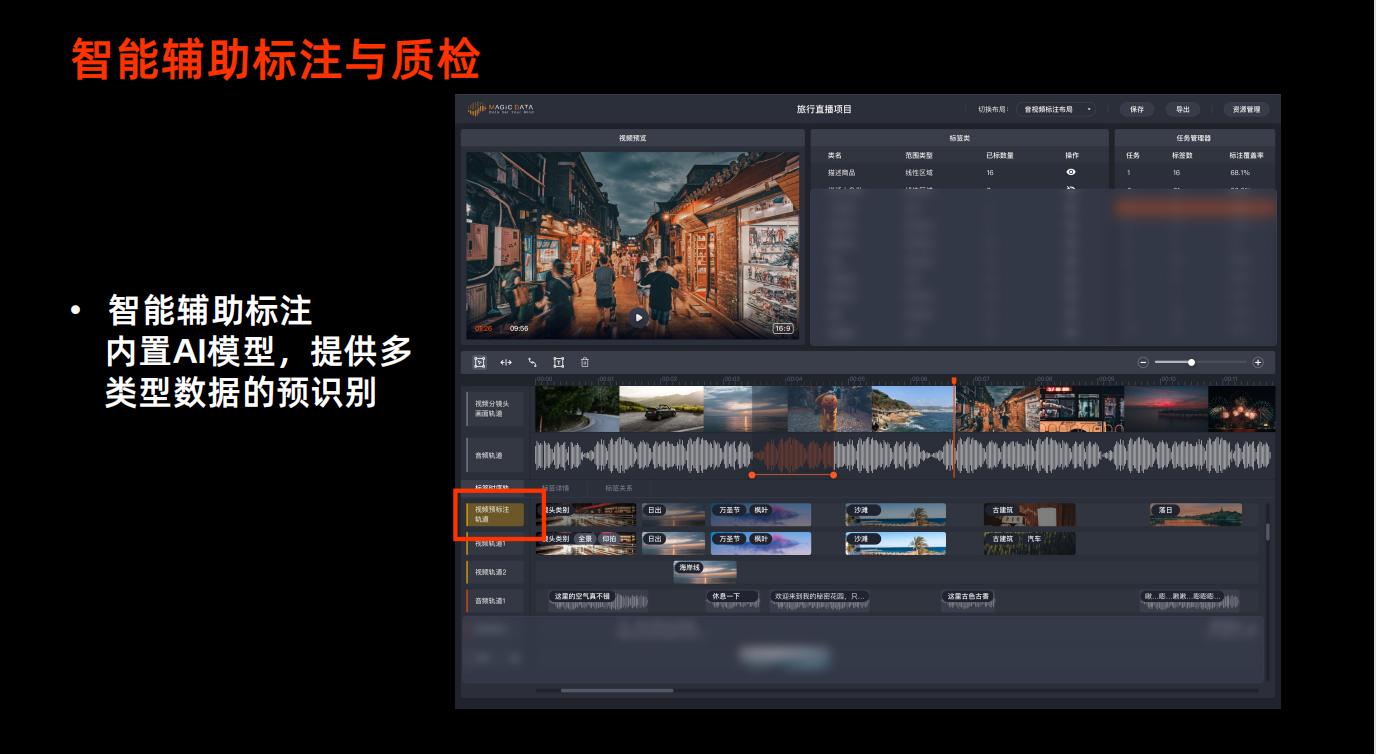The image size is (1376, 754).
Task: Select the 视频预标注轨道 track header
Action: [494, 514]
